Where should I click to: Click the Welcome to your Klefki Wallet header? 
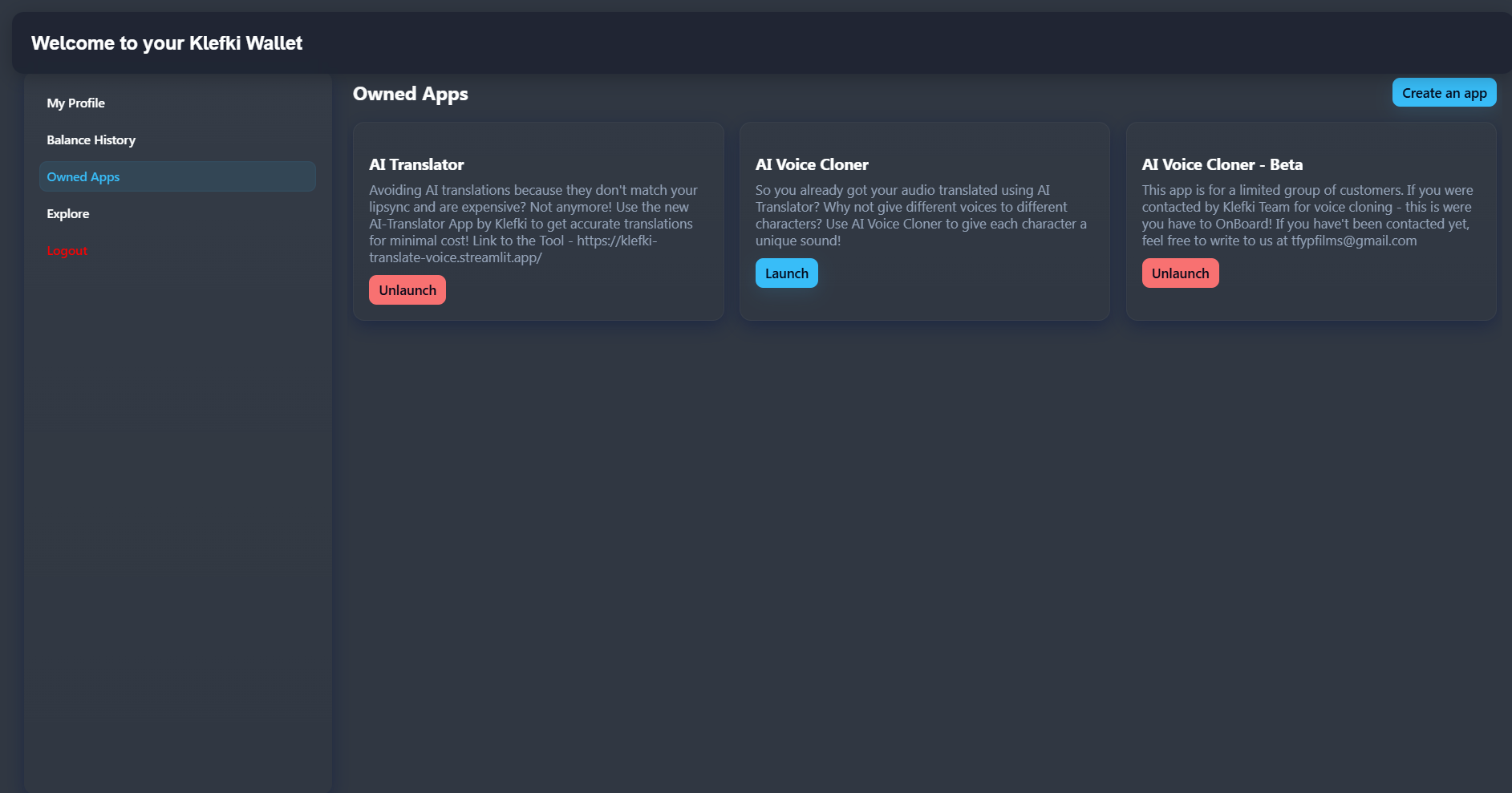point(167,43)
